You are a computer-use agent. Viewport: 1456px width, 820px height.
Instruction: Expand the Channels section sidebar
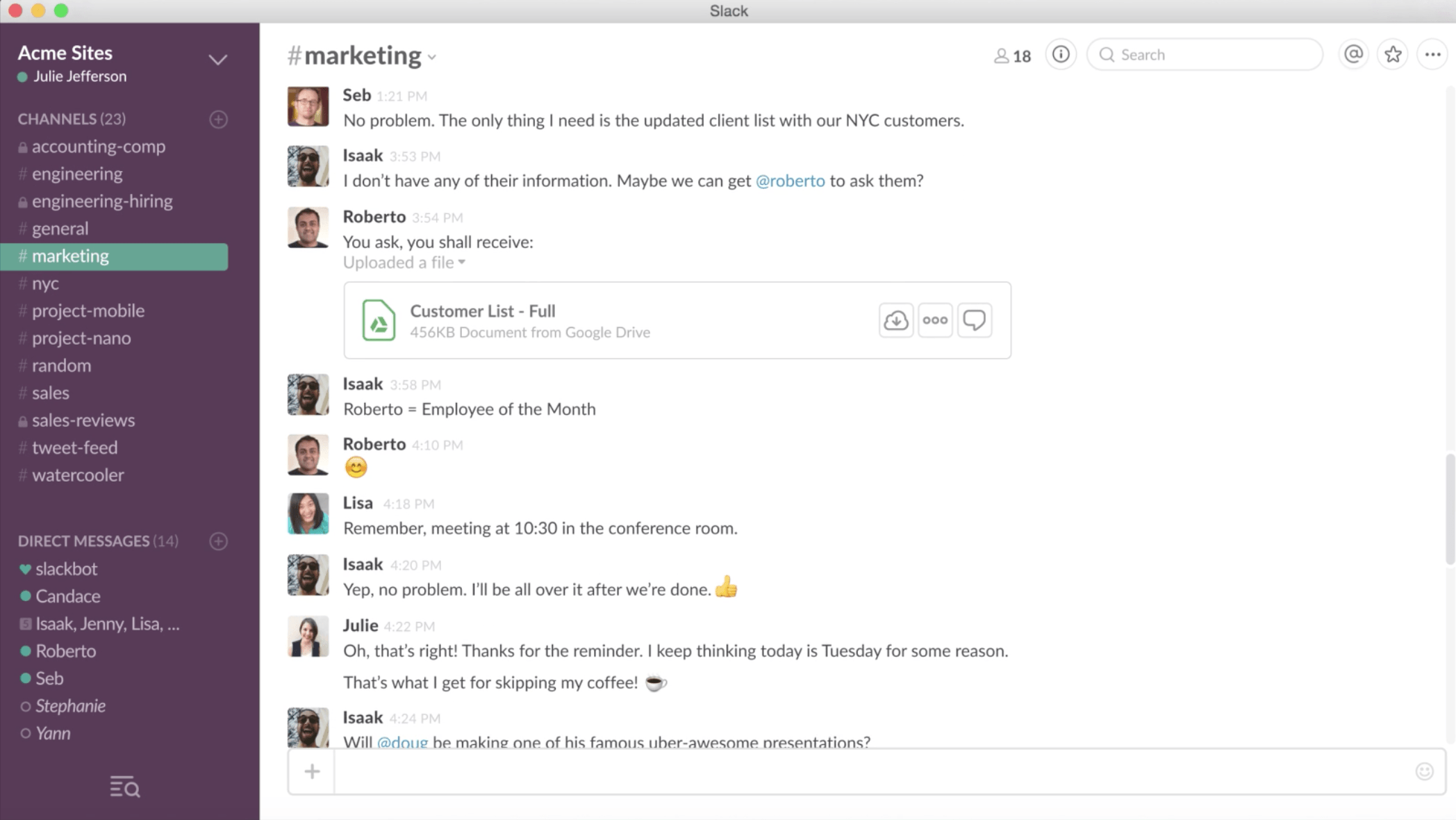point(57,118)
